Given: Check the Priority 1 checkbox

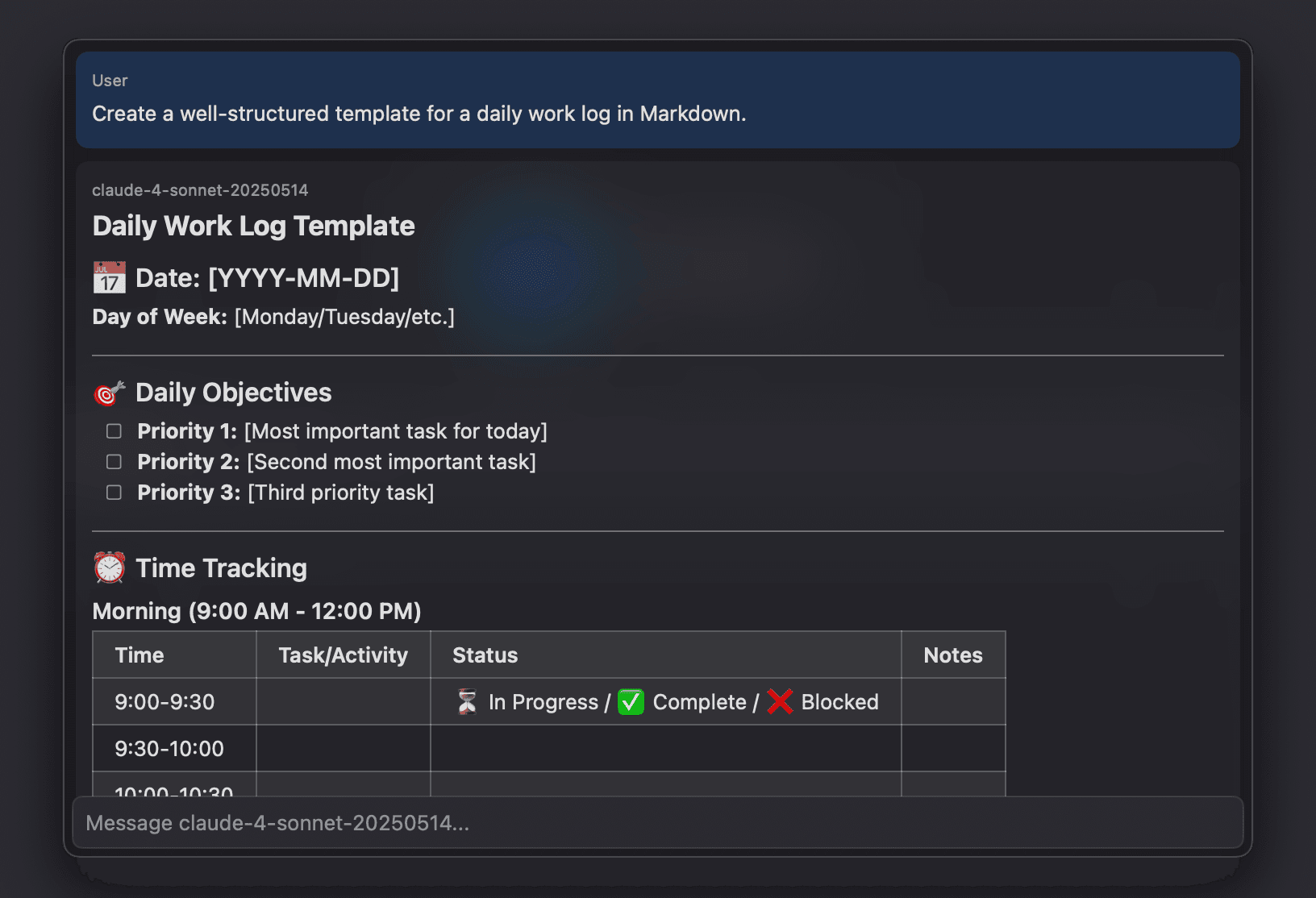Looking at the screenshot, I should pos(115,431).
